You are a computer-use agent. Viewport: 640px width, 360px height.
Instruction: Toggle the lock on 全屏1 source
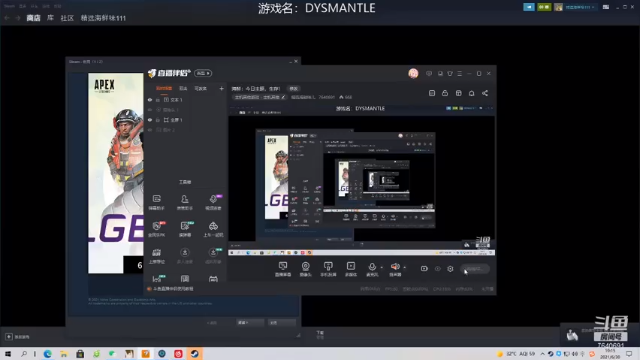click(158, 120)
